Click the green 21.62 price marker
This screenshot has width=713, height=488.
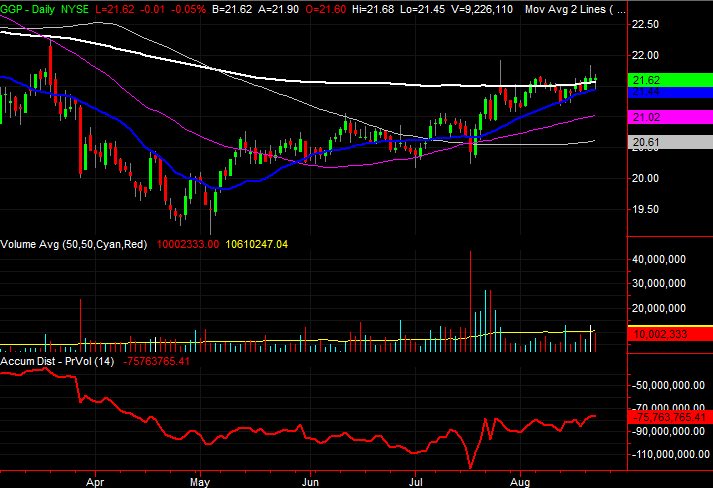(670, 80)
